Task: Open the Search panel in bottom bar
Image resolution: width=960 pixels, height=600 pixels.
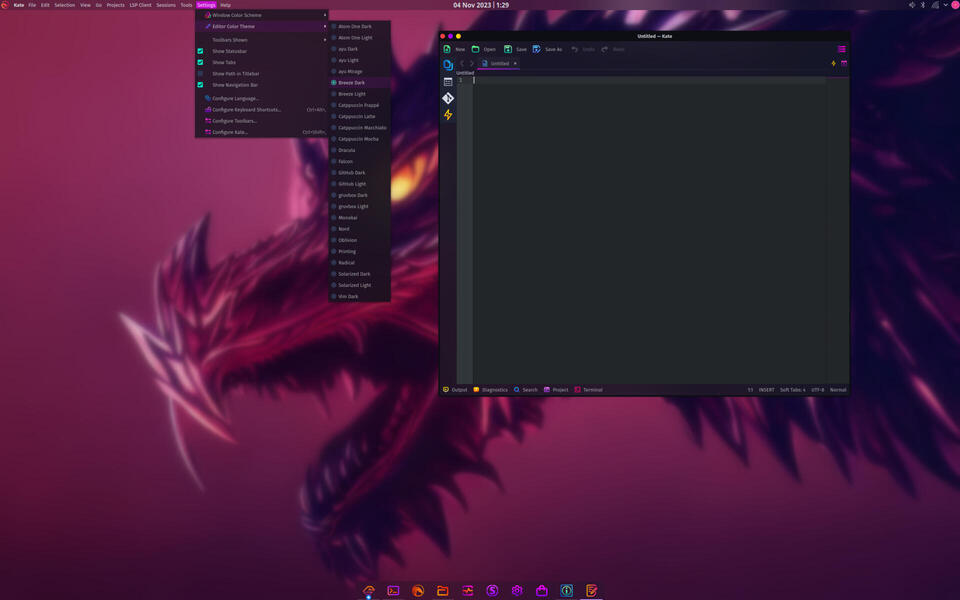Action: pos(525,389)
